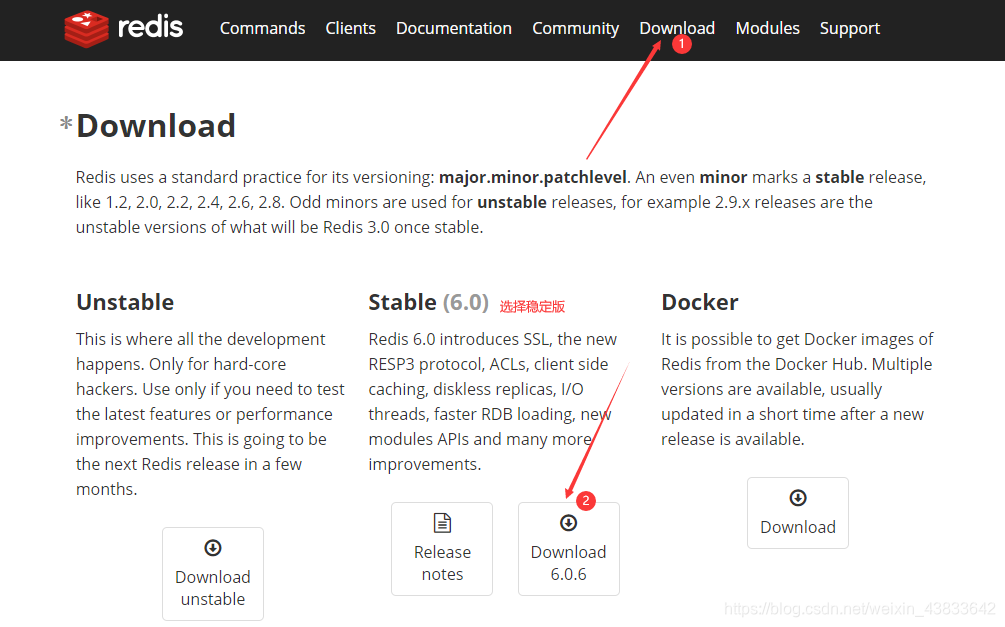Click the download arrow icon above Download 6.0.6
Screen dimensions: 1005x627
(569, 523)
